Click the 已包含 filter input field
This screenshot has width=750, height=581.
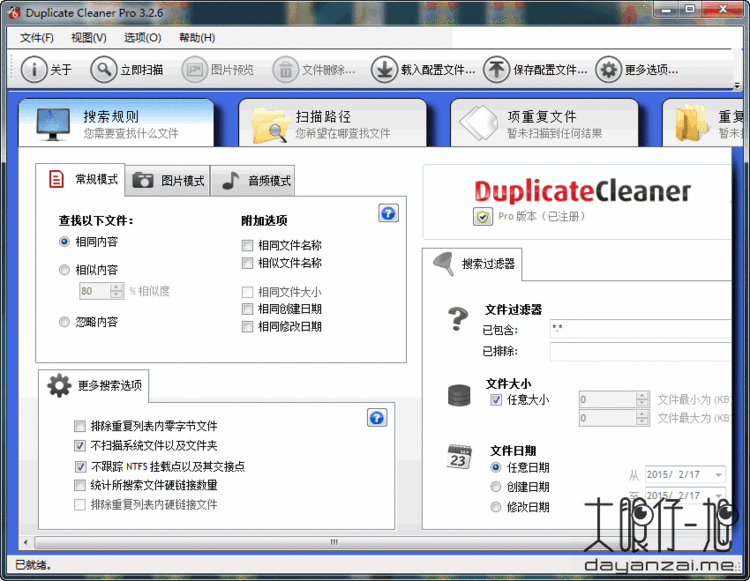tap(641, 329)
